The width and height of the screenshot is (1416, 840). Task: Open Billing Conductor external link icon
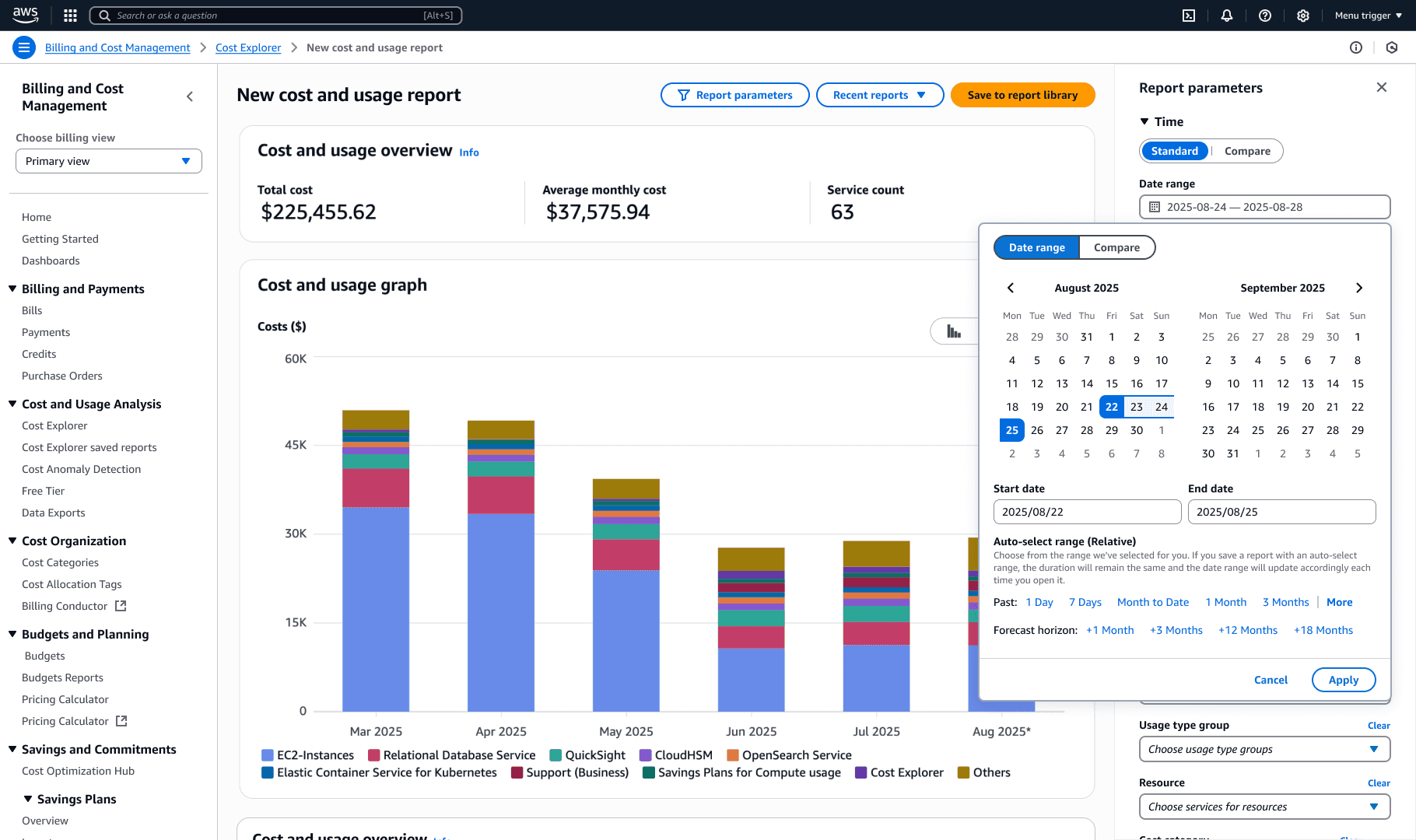coord(121,606)
